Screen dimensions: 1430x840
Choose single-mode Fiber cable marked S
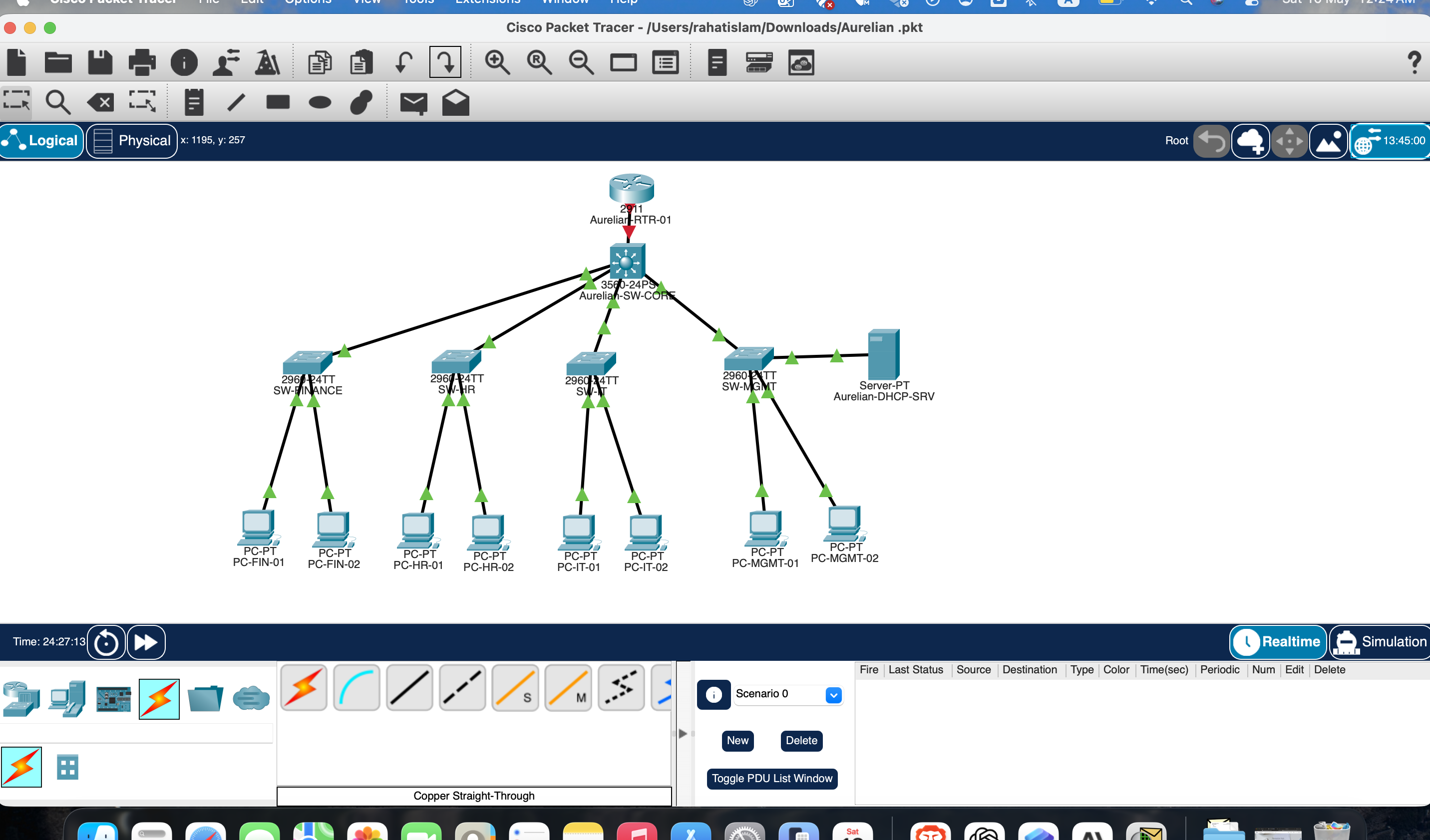coord(515,687)
